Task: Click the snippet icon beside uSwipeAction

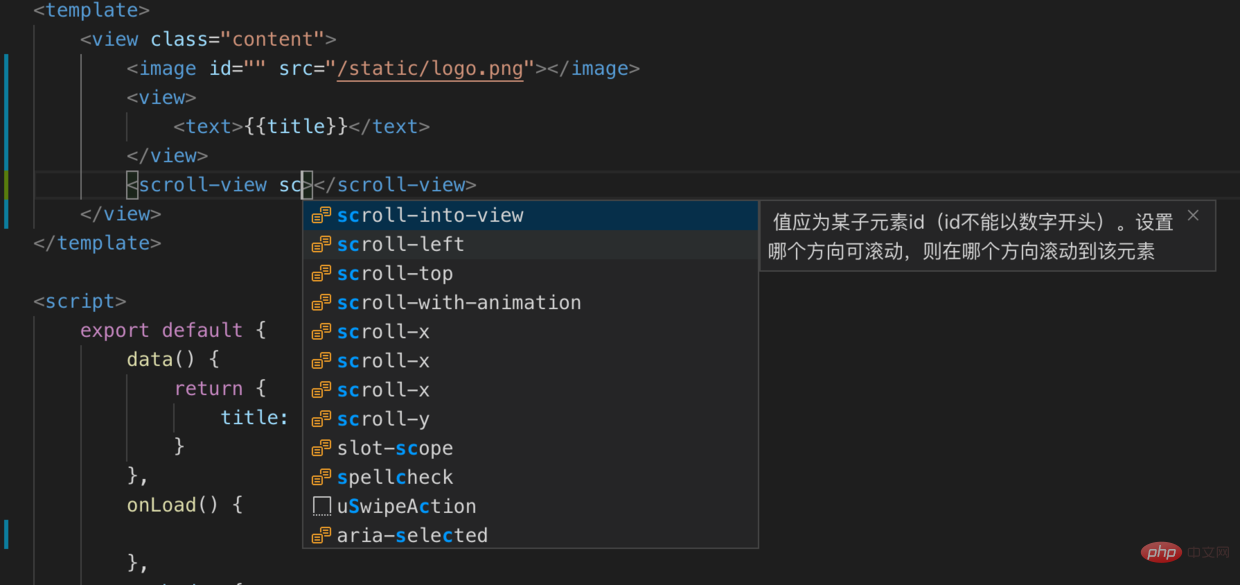Action: tap(321, 506)
